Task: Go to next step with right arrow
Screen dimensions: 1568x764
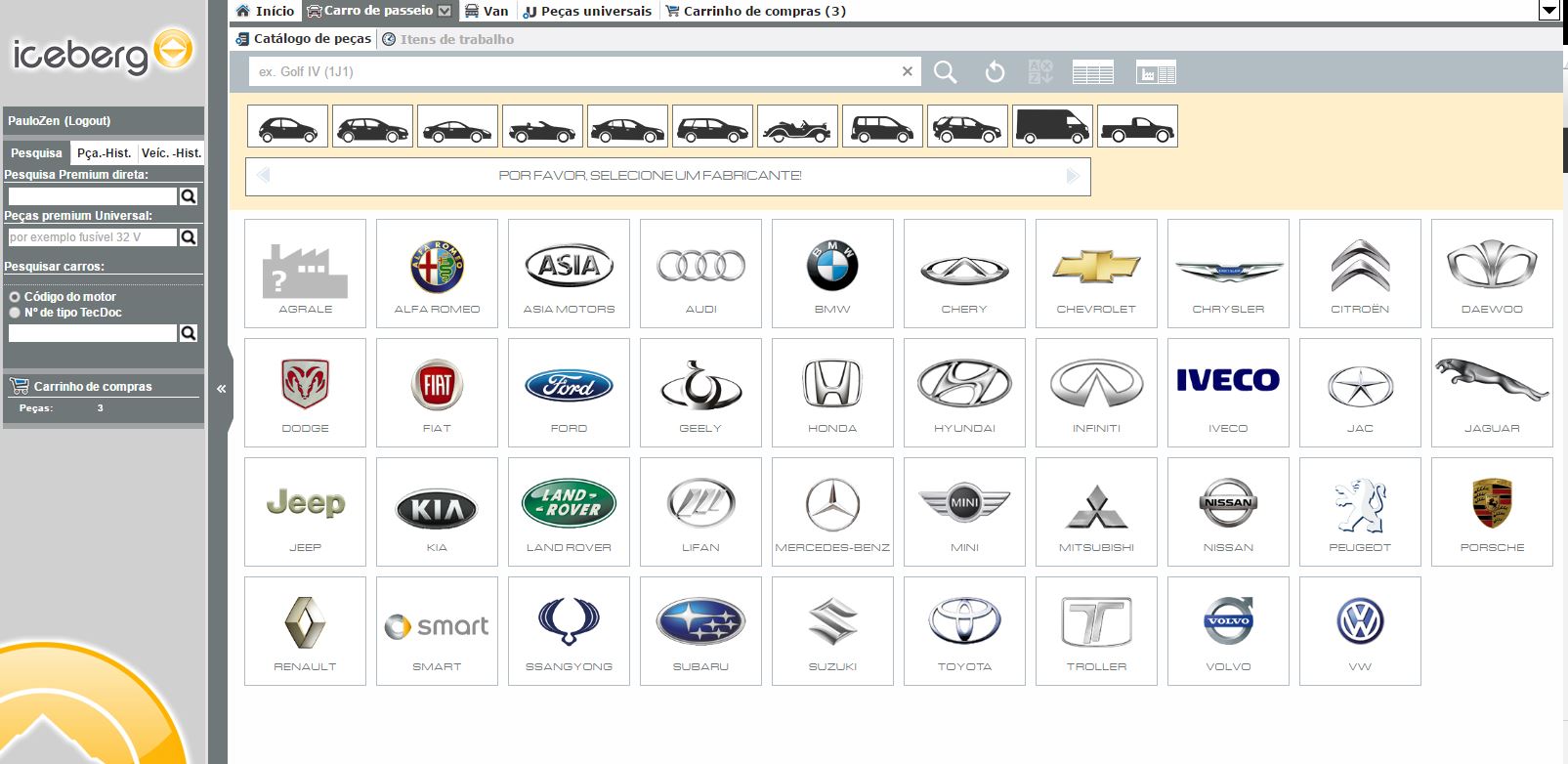Action: coord(1073,176)
